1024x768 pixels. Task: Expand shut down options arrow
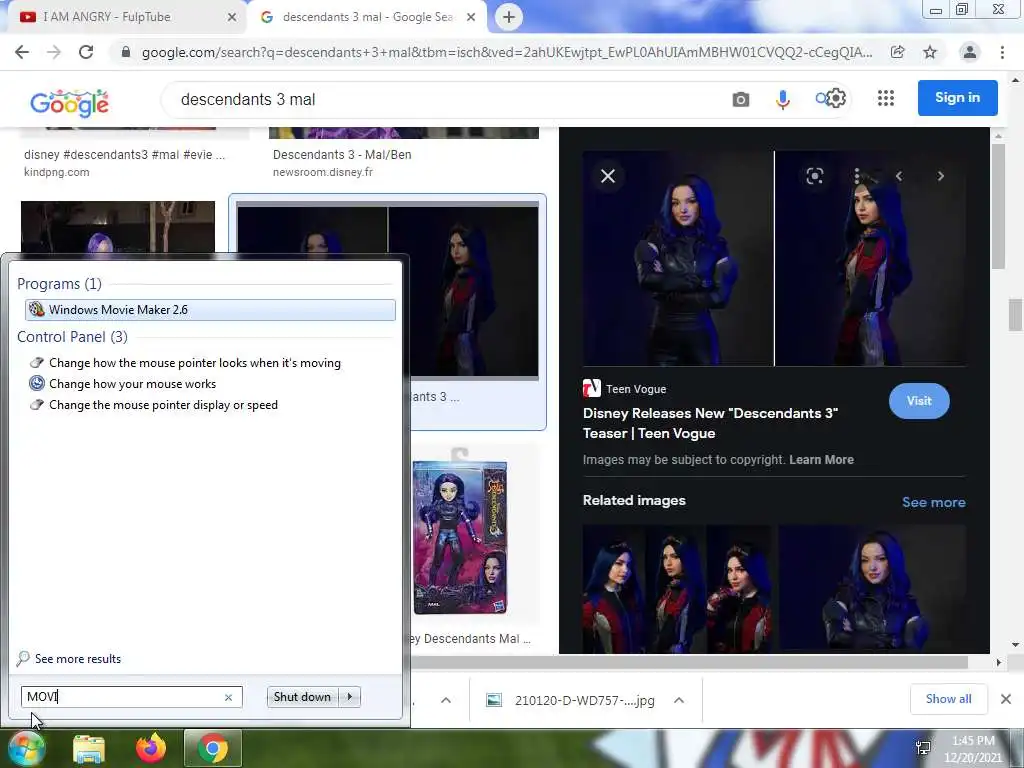click(x=350, y=697)
